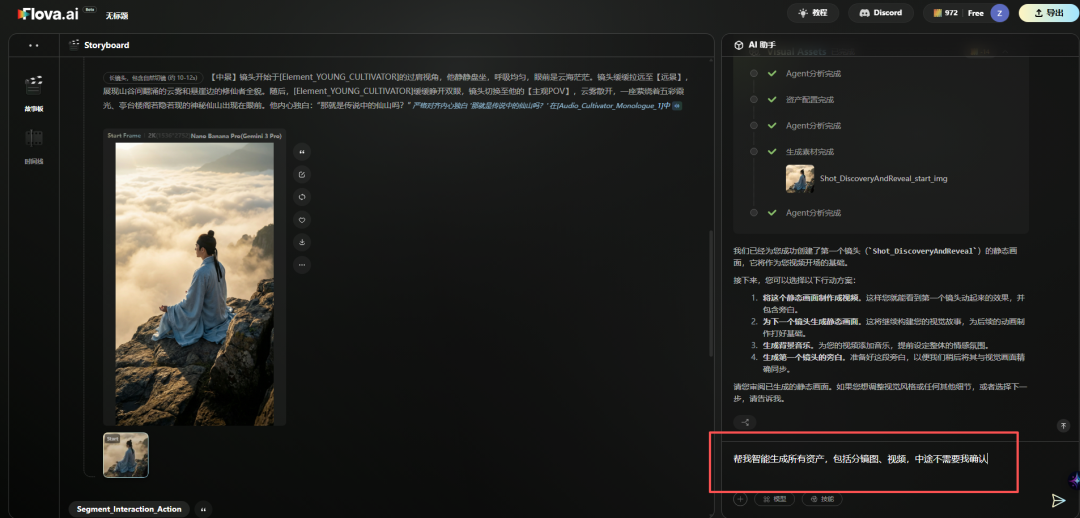Open the 教程 tutorial button
Viewport: 1080px width, 518px height.
pos(813,13)
